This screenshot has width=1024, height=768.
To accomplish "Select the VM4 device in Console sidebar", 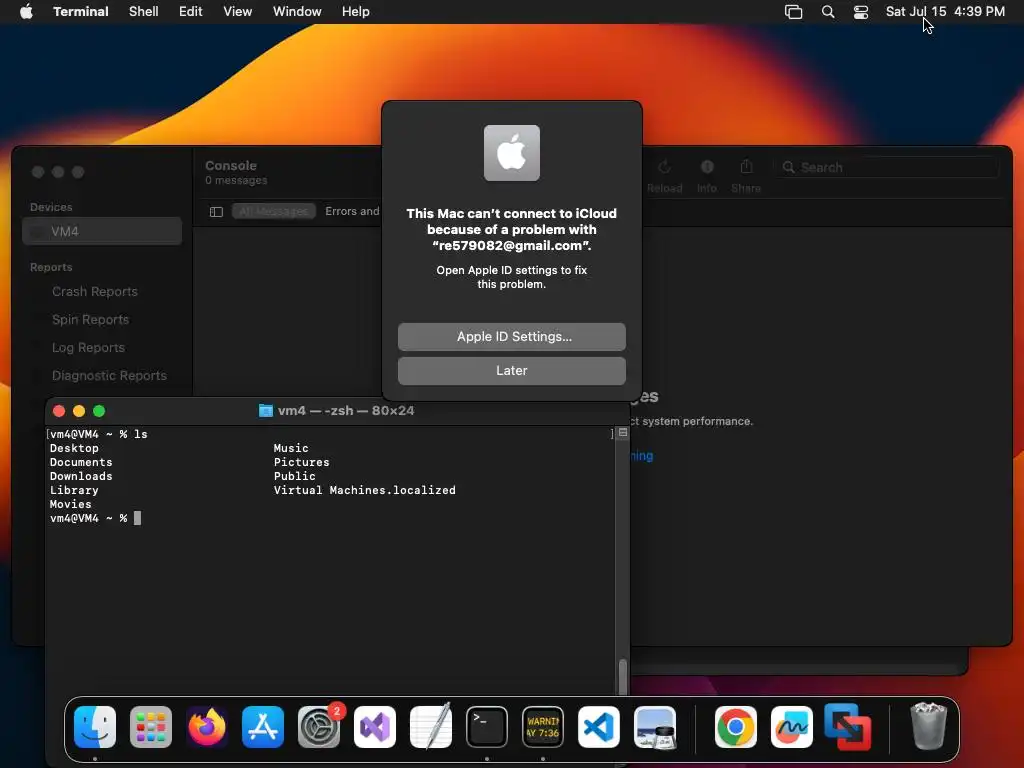I will (x=102, y=231).
